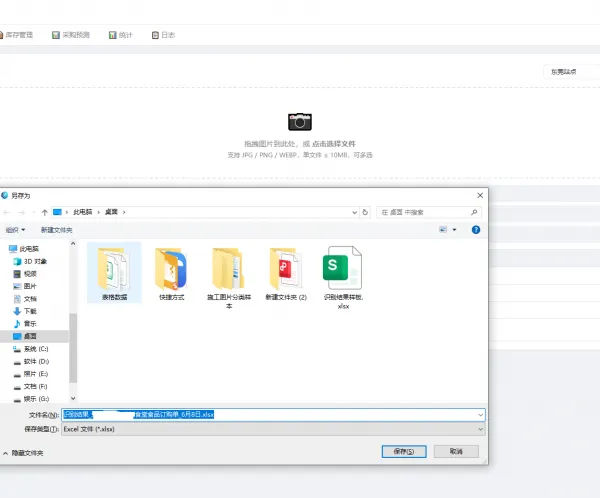Collapse folders via 隐藏文件夹 toggle
The width and height of the screenshot is (600, 498).
point(23,453)
